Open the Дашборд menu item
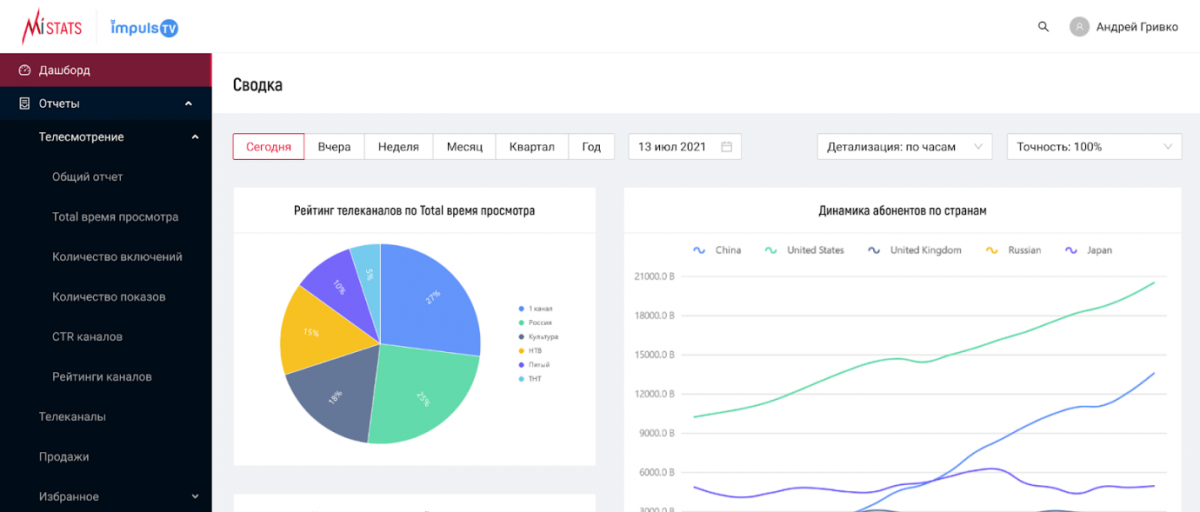 105,70
